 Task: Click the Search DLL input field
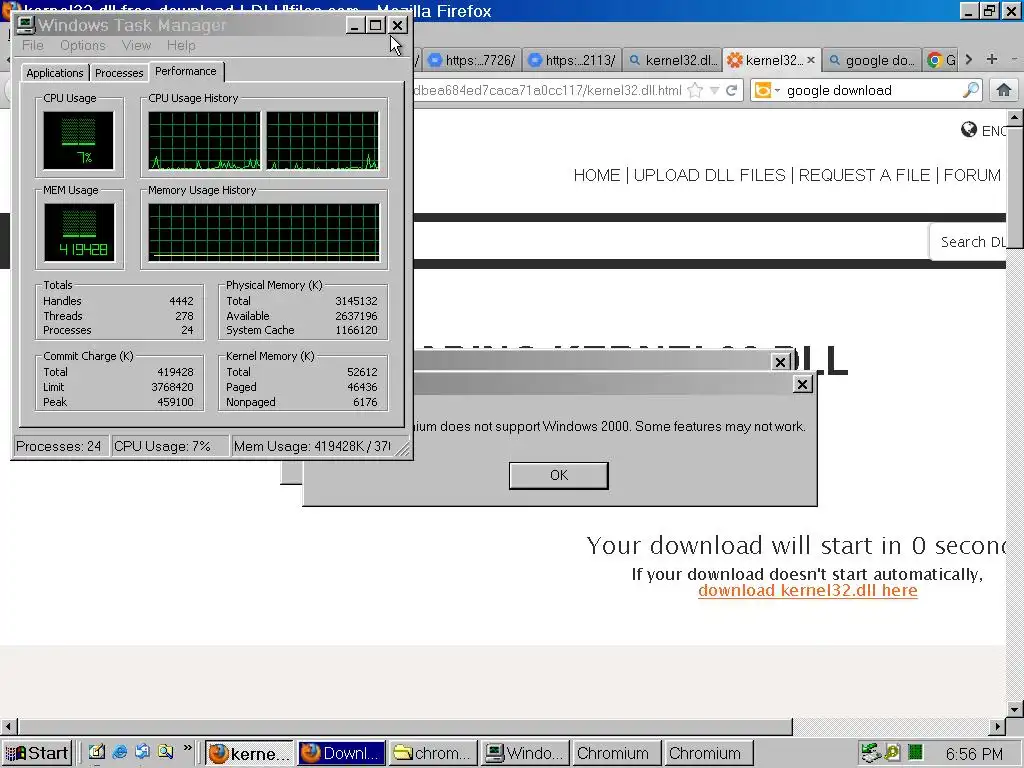968,242
